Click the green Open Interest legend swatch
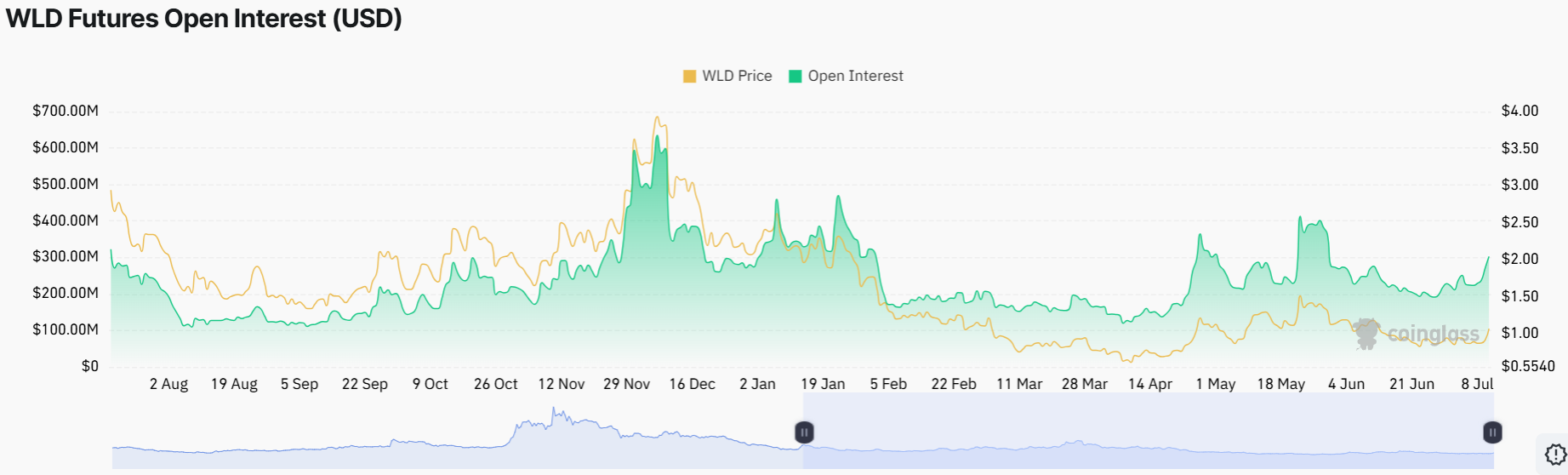This screenshot has height=475, width=1568. pos(795,77)
